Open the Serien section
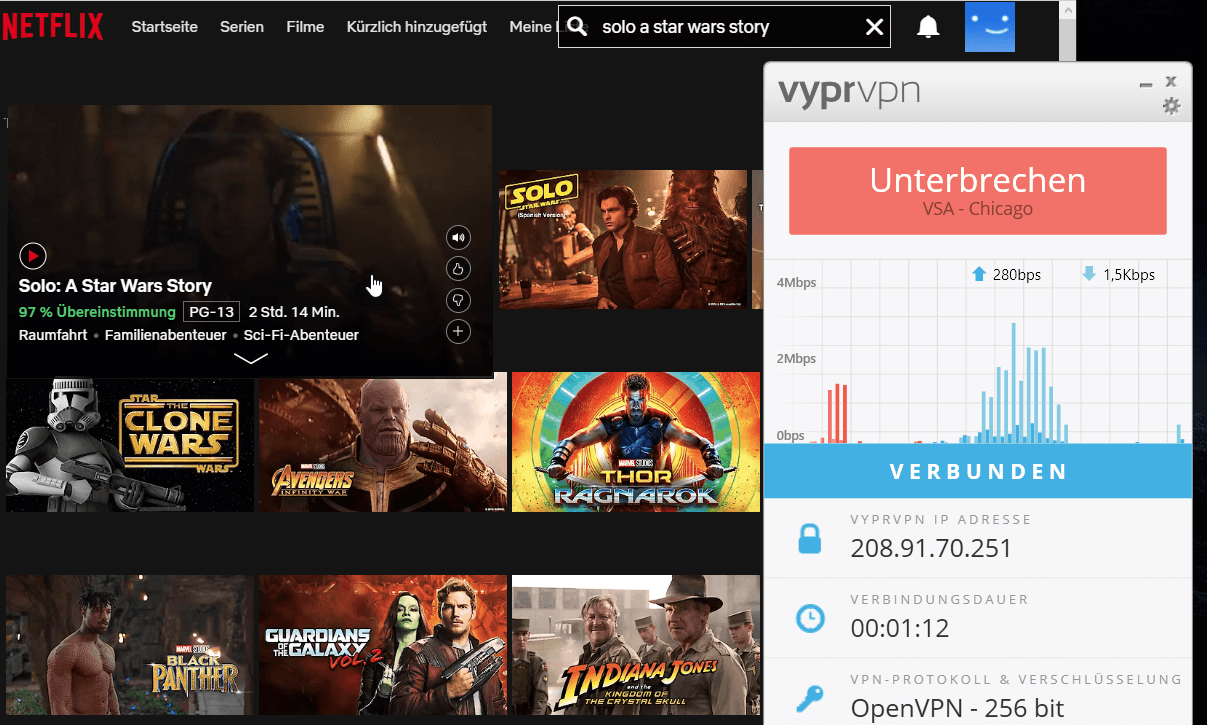 pyautogui.click(x=242, y=27)
